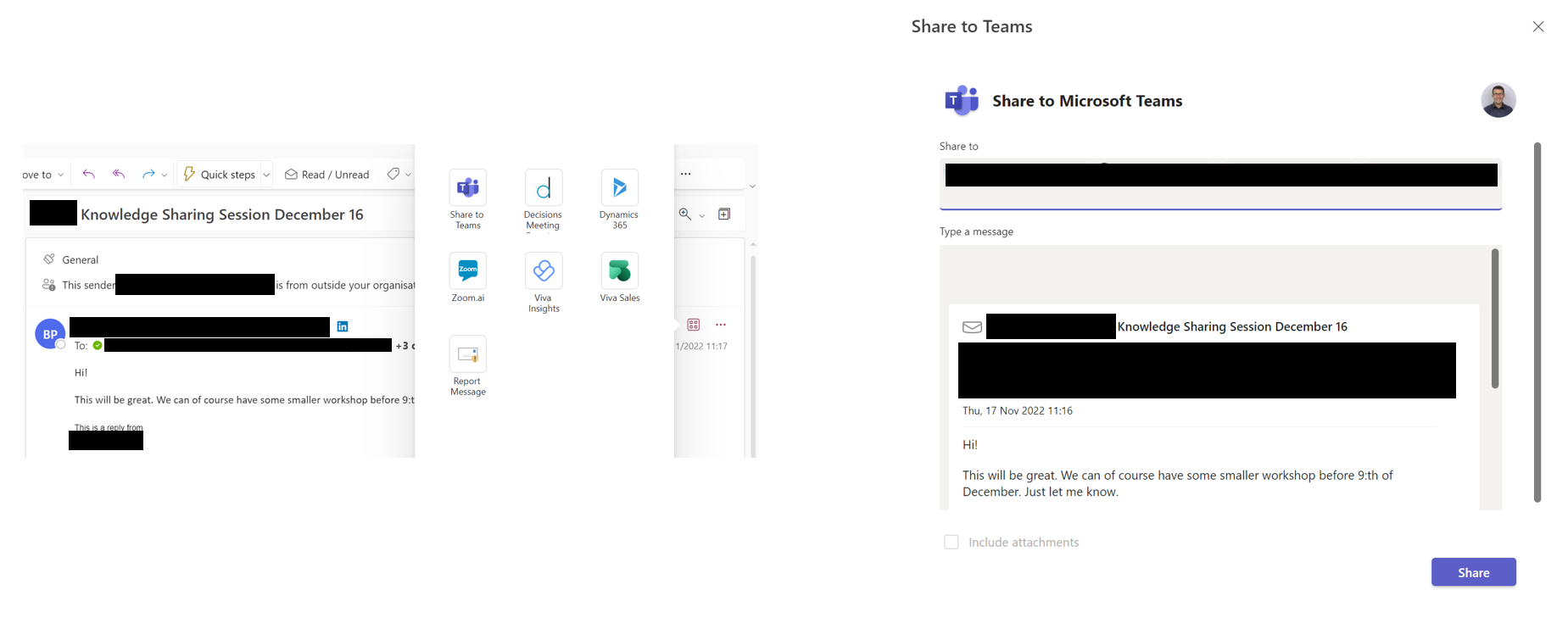The width and height of the screenshot is (1568, 618).
Task: Close the Share to Teams panel
Action: click(x=1537, y=27)
